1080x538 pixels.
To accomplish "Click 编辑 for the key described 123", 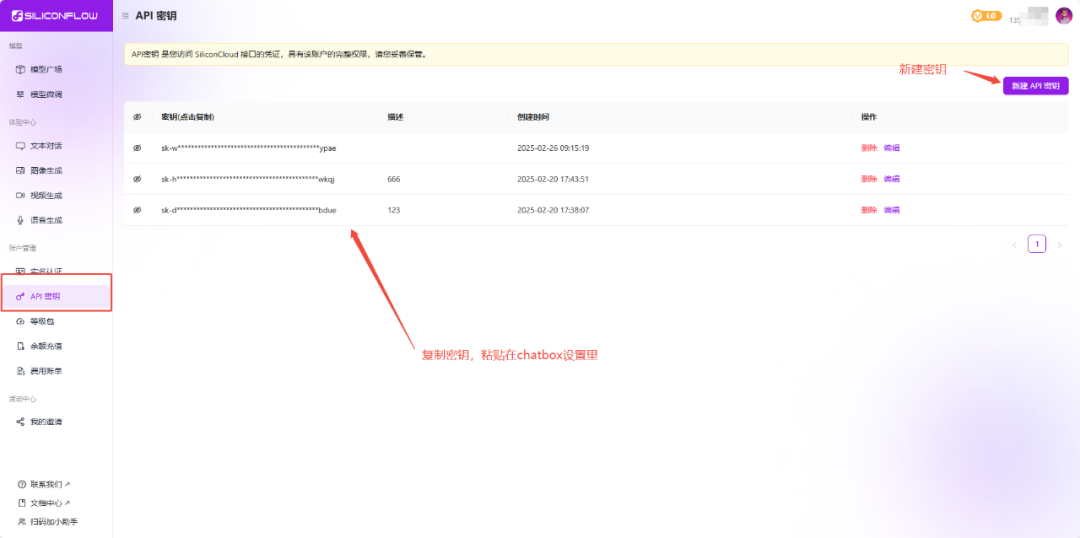I will pos(892,210).
